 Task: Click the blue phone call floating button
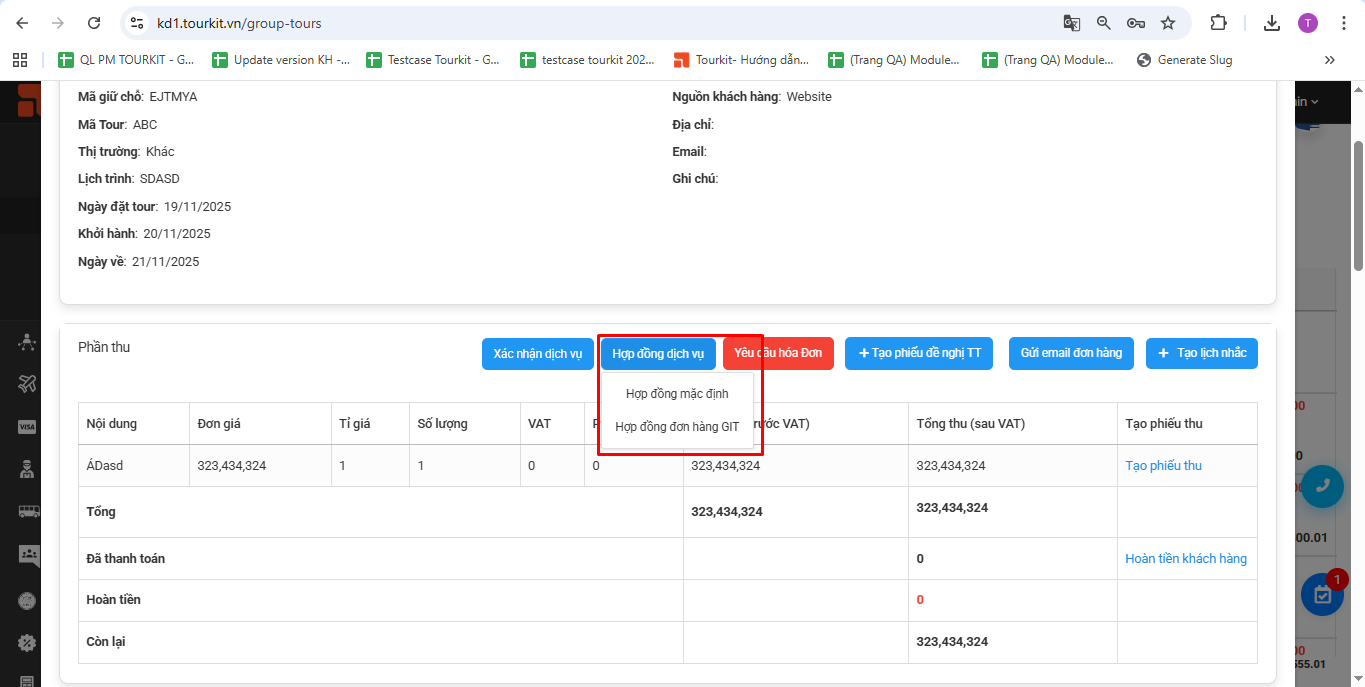1322,485
